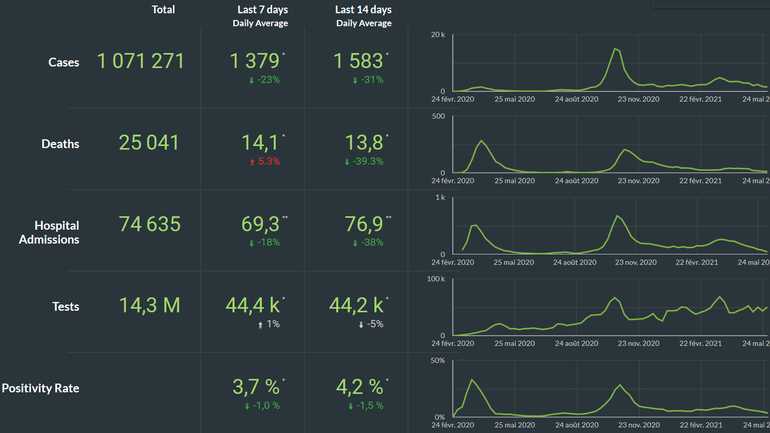The height and width of the screenshot is (433, 770).
Task: Click the down arrow beside -39.3% for Deaths
Action: (347, 161)
